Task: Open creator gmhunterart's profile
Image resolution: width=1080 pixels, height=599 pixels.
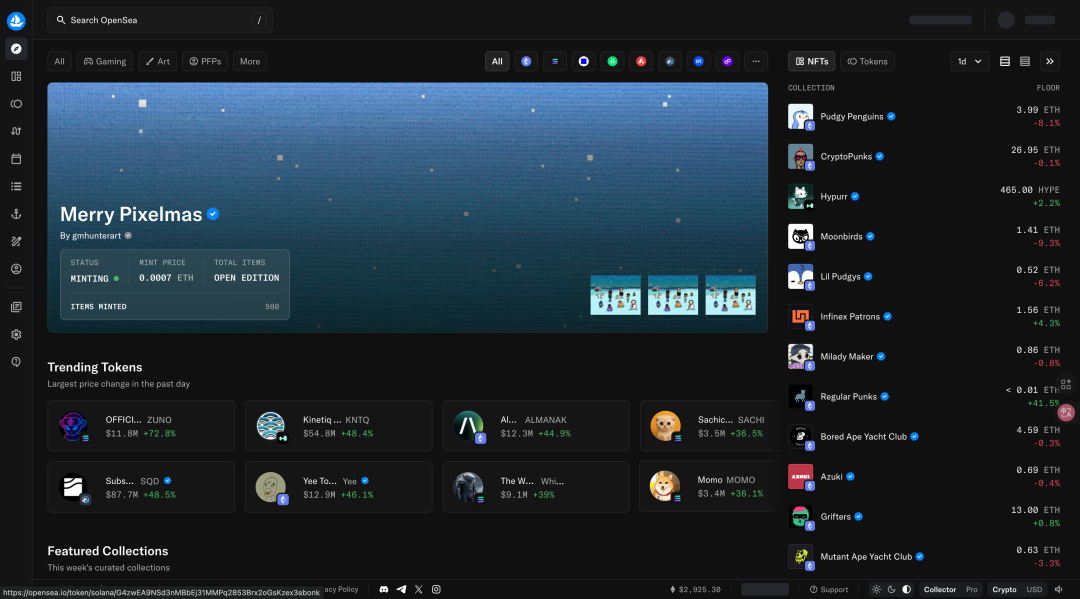Action: (x=96, y=235)
